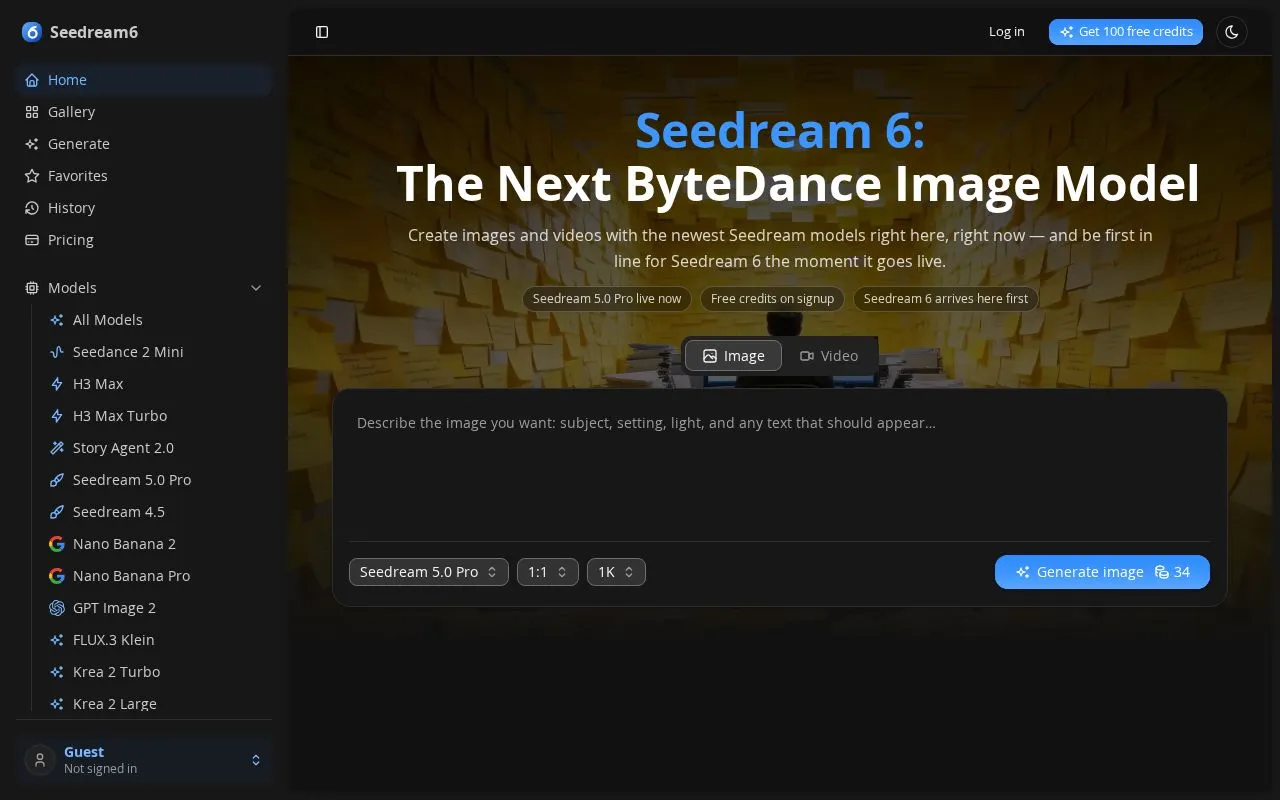The height and width of the screenshot is (800, 1280).
Task: Click the Log in link
Action: (x=1006, y=32)
